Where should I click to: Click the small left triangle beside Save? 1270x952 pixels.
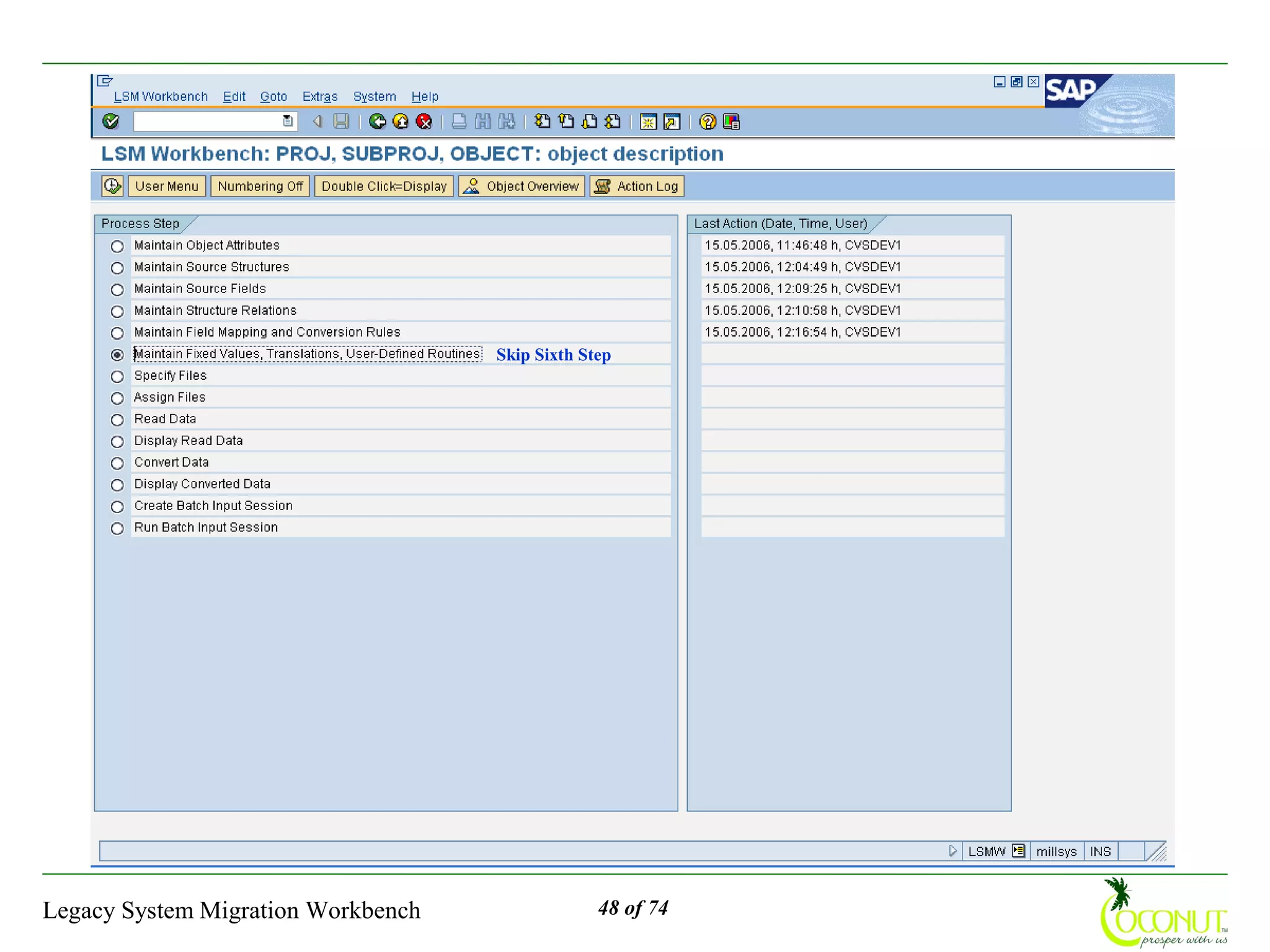tap(317, 121)
